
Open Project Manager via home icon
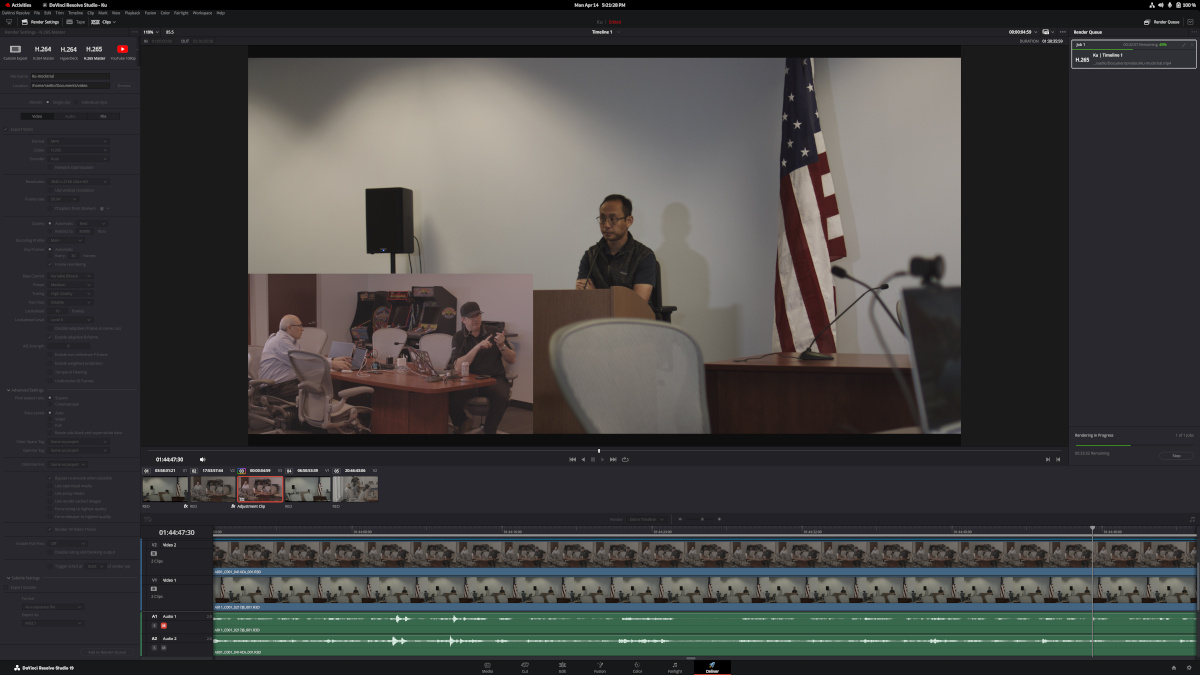point(1174,667)
